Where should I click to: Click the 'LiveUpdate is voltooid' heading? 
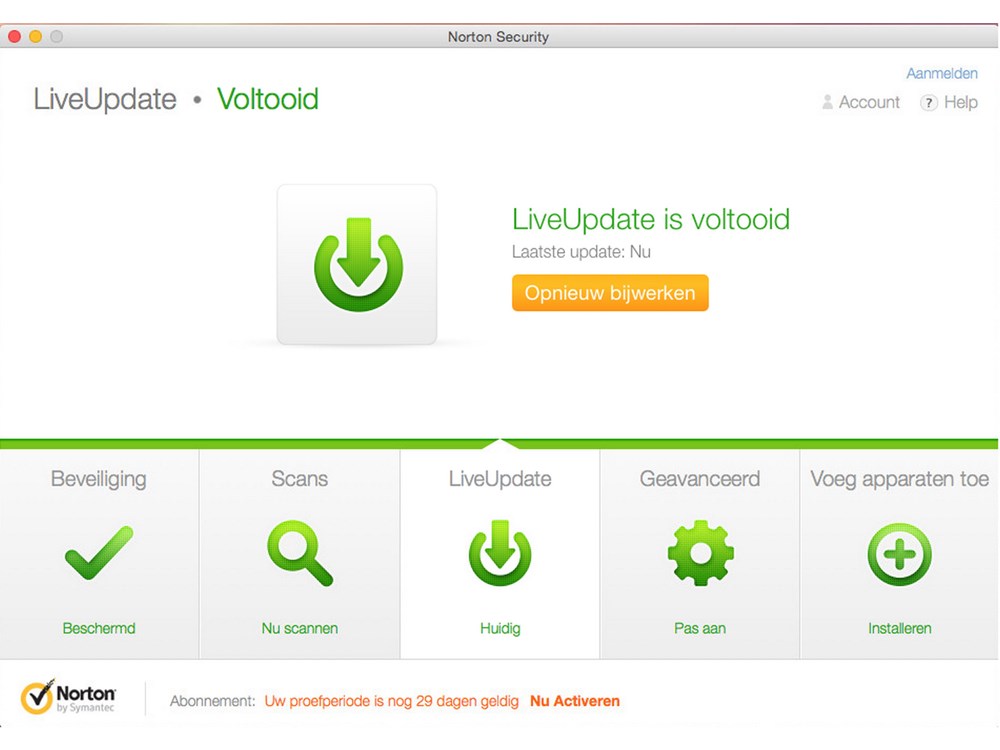[x=651, y=219]
